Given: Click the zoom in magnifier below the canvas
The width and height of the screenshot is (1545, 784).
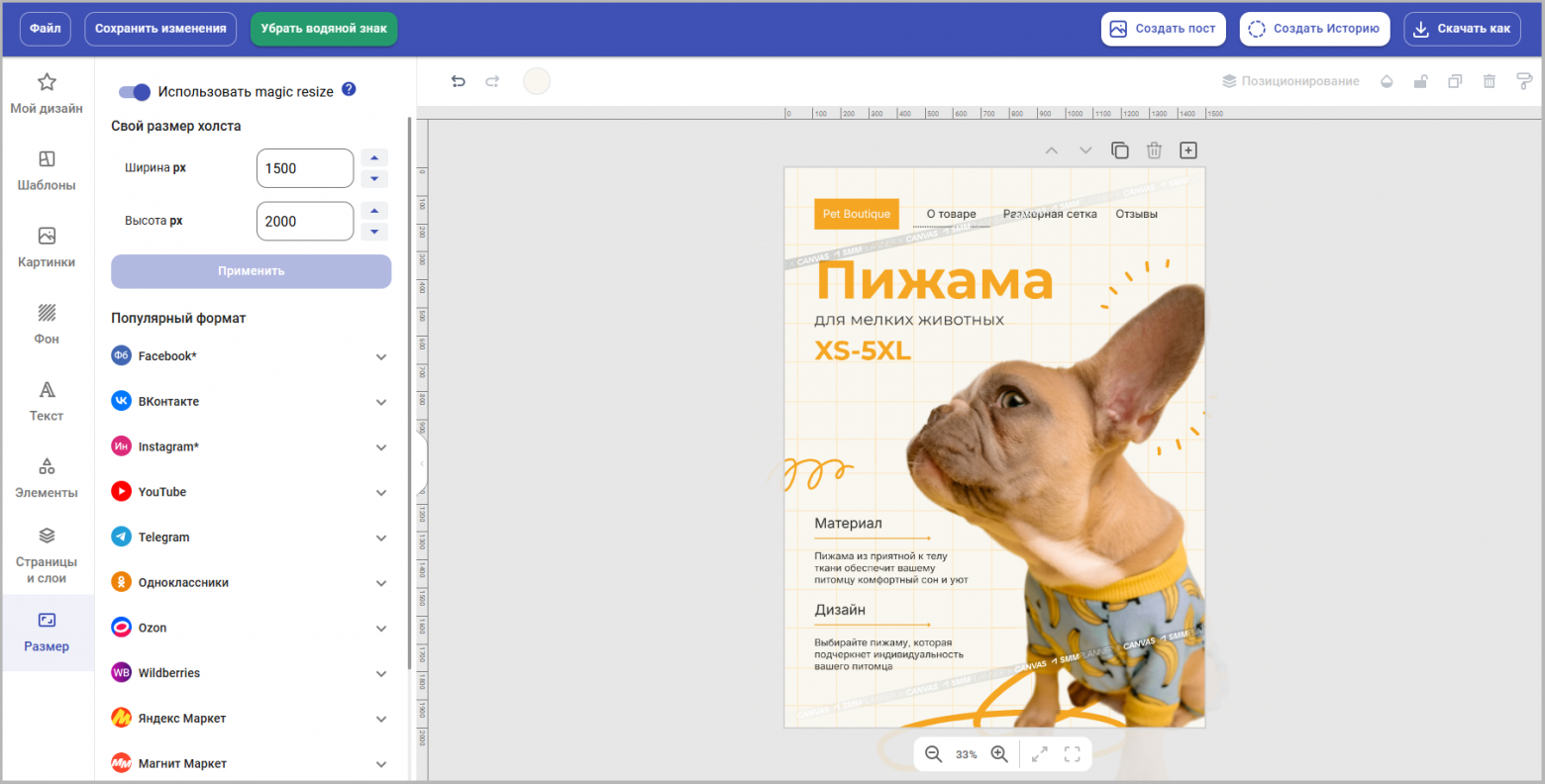Looking at the screenshot, I should tap(998, 753).
